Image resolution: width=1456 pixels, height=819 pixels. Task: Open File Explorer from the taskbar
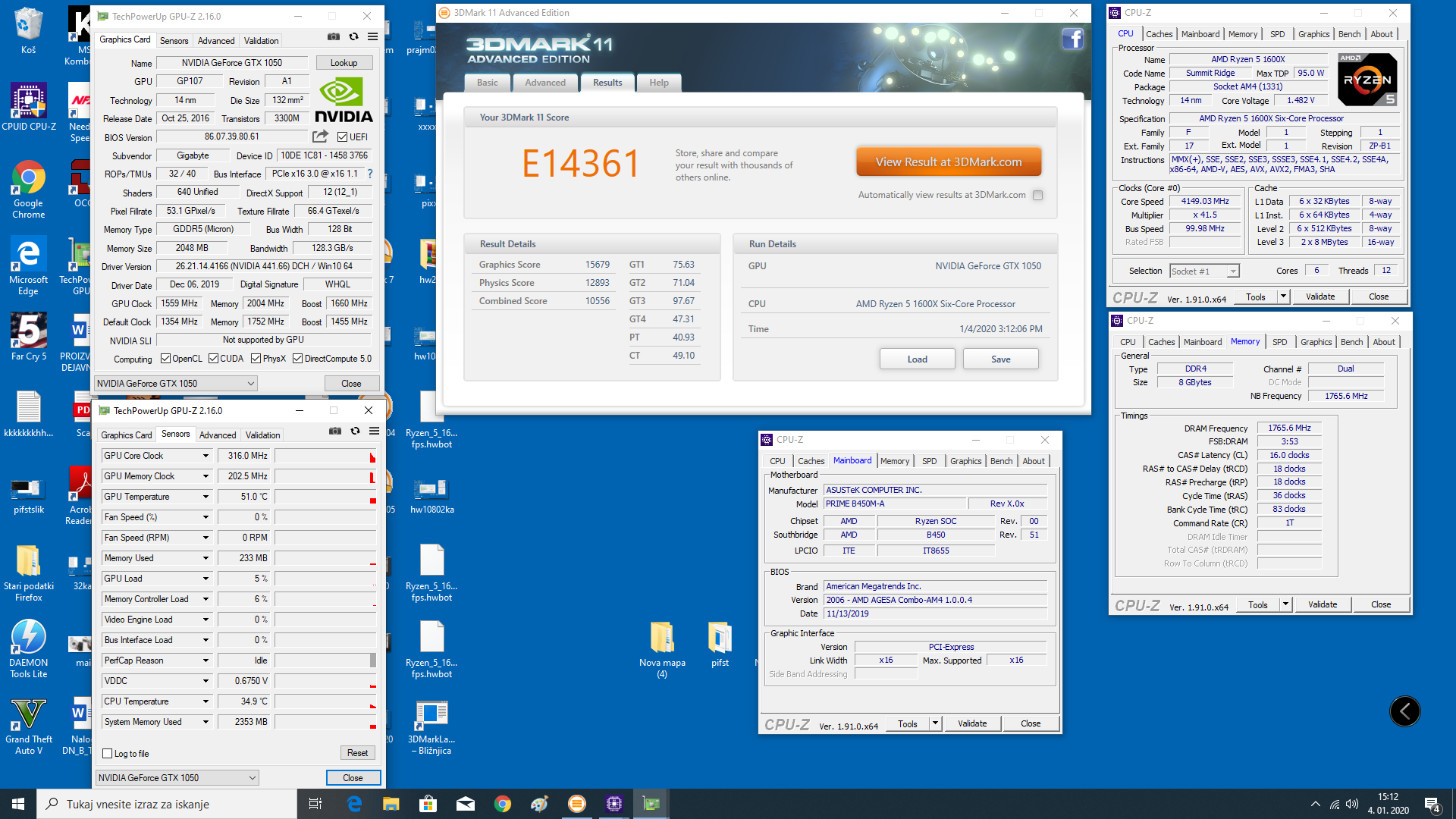tap(391, 804)
